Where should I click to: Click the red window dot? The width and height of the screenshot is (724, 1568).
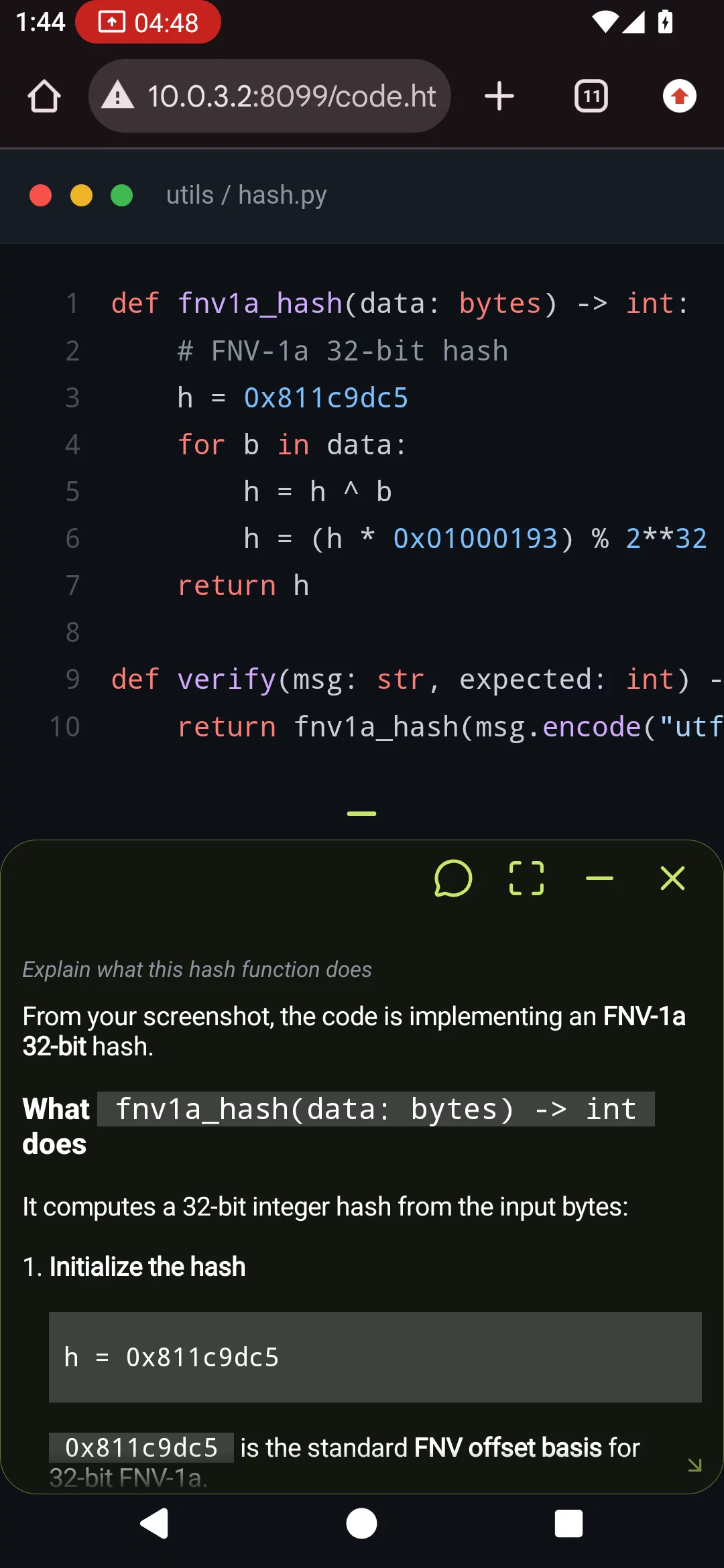point(41,196)
